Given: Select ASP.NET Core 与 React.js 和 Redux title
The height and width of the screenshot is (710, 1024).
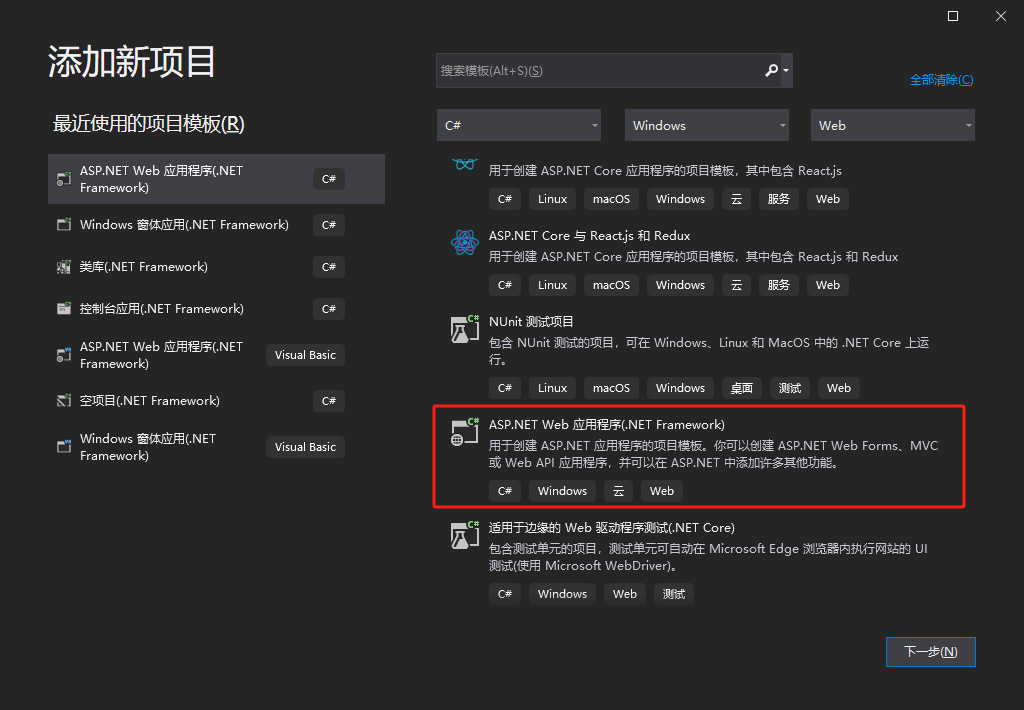Looking at the screenshot, I should tap(589, 236).
